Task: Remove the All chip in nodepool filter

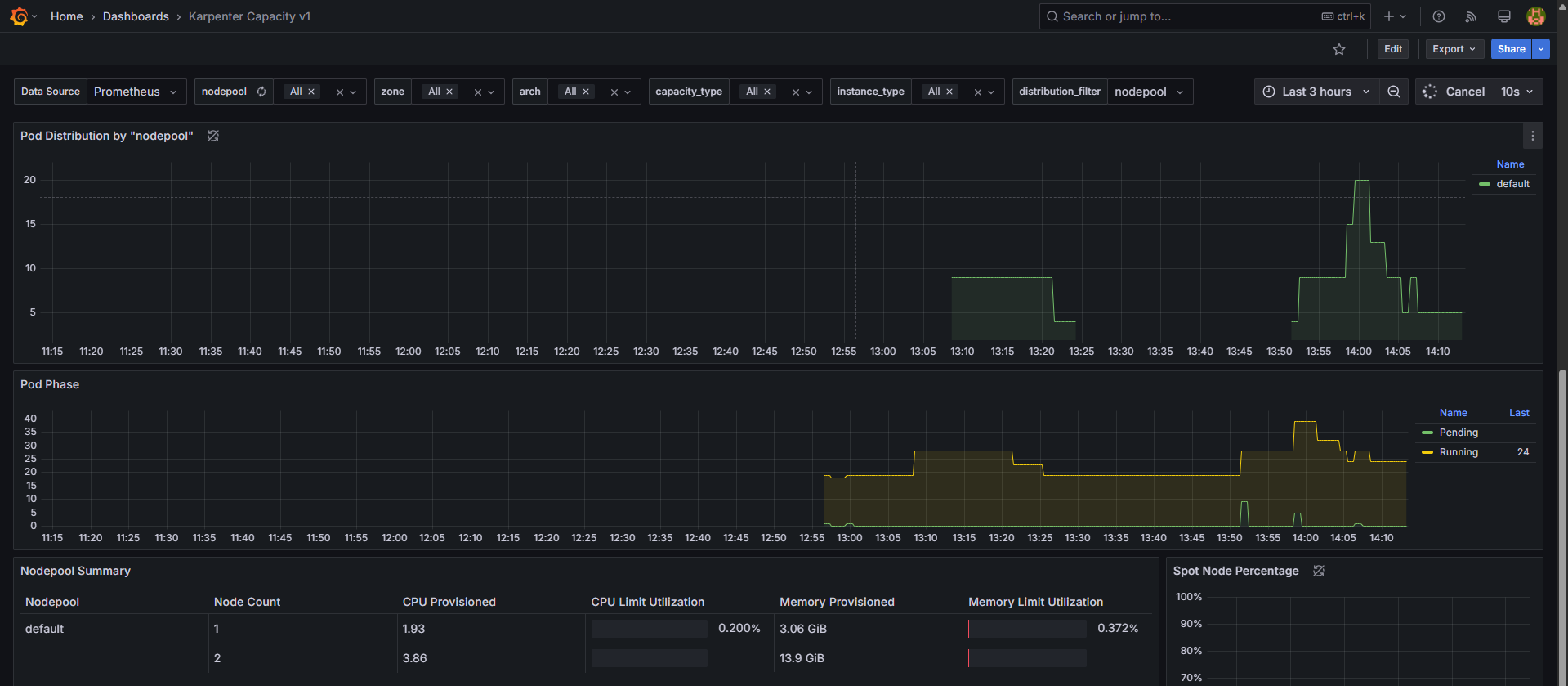Action: [x=311, y=92]
